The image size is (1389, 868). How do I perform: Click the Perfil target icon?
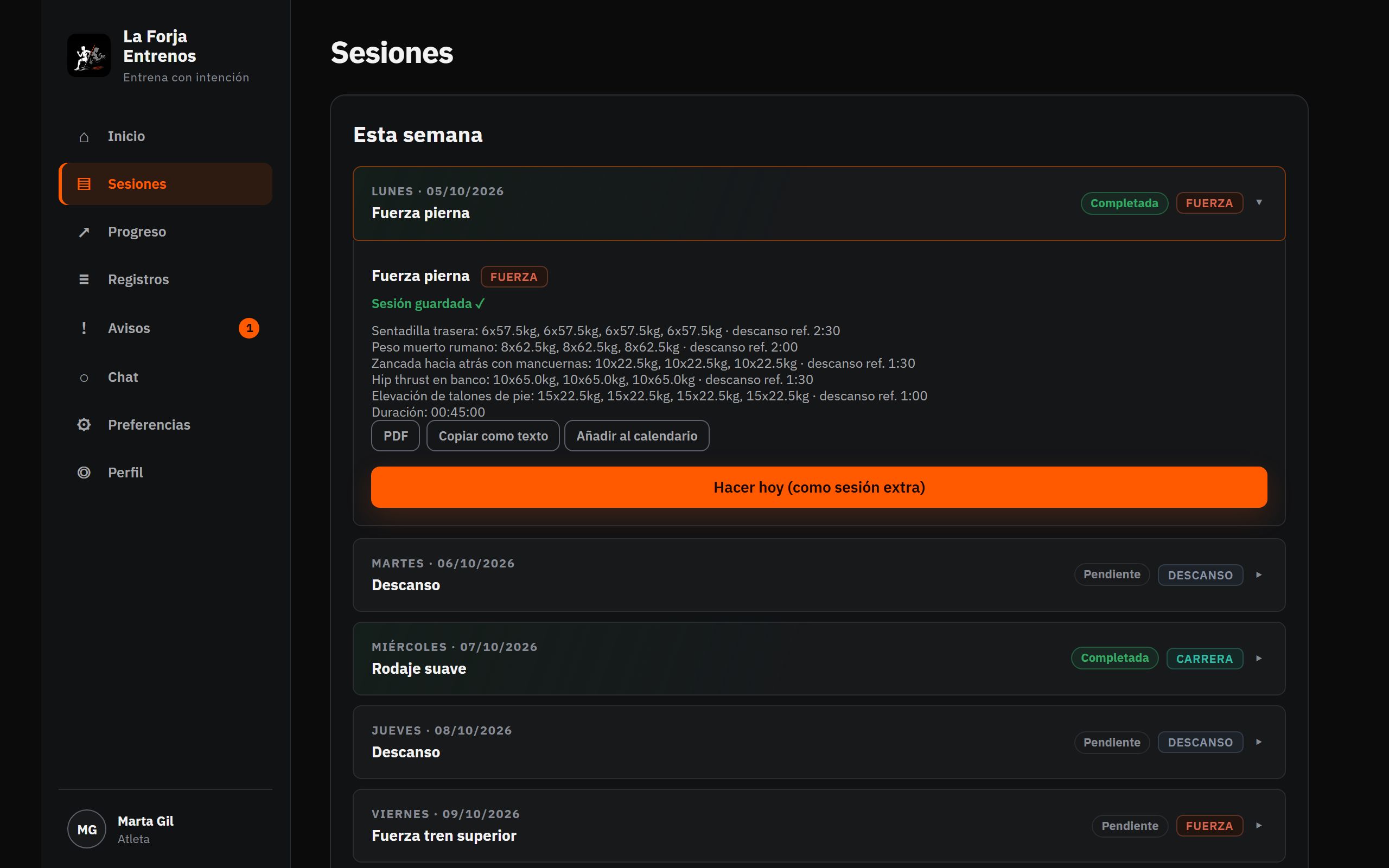pos(84,473)
